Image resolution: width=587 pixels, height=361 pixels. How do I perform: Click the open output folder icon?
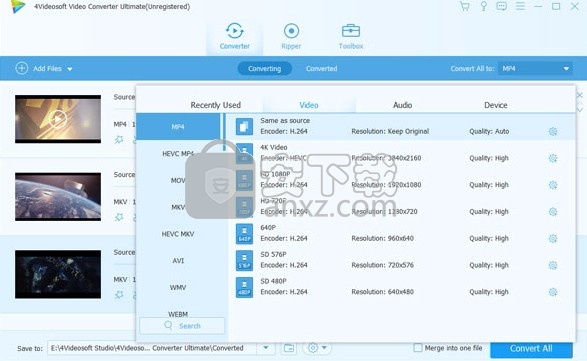tap(289, 348)
